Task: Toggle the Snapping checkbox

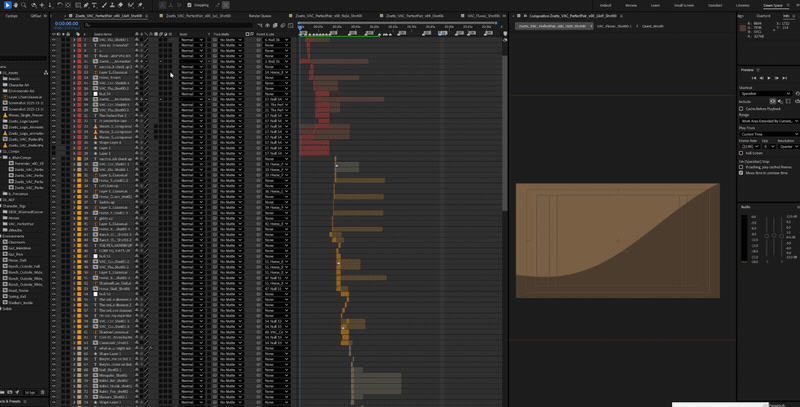Action: click(x=189, y=5)
